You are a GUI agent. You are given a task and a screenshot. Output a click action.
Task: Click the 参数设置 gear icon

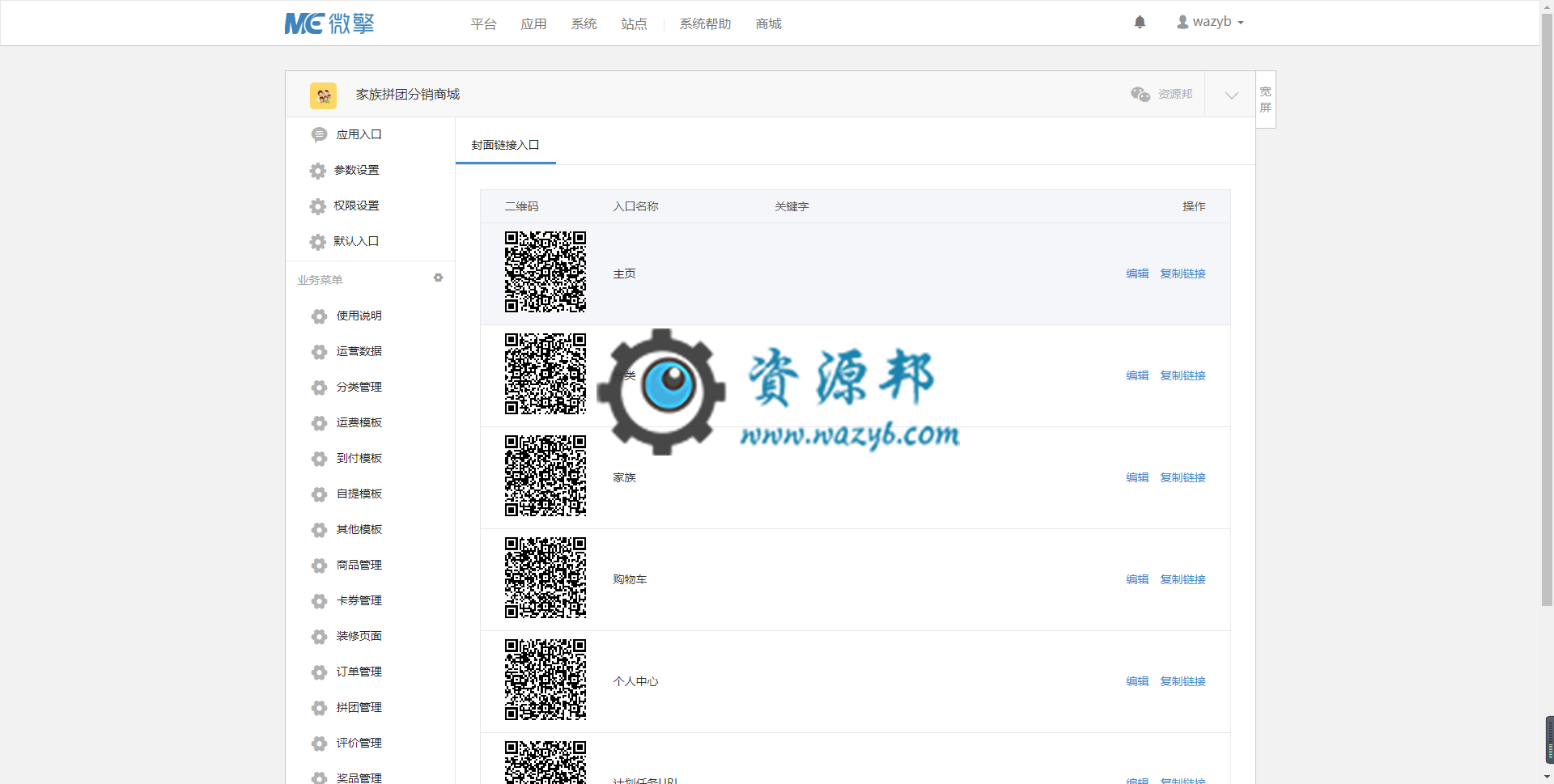tap(318, 171)
